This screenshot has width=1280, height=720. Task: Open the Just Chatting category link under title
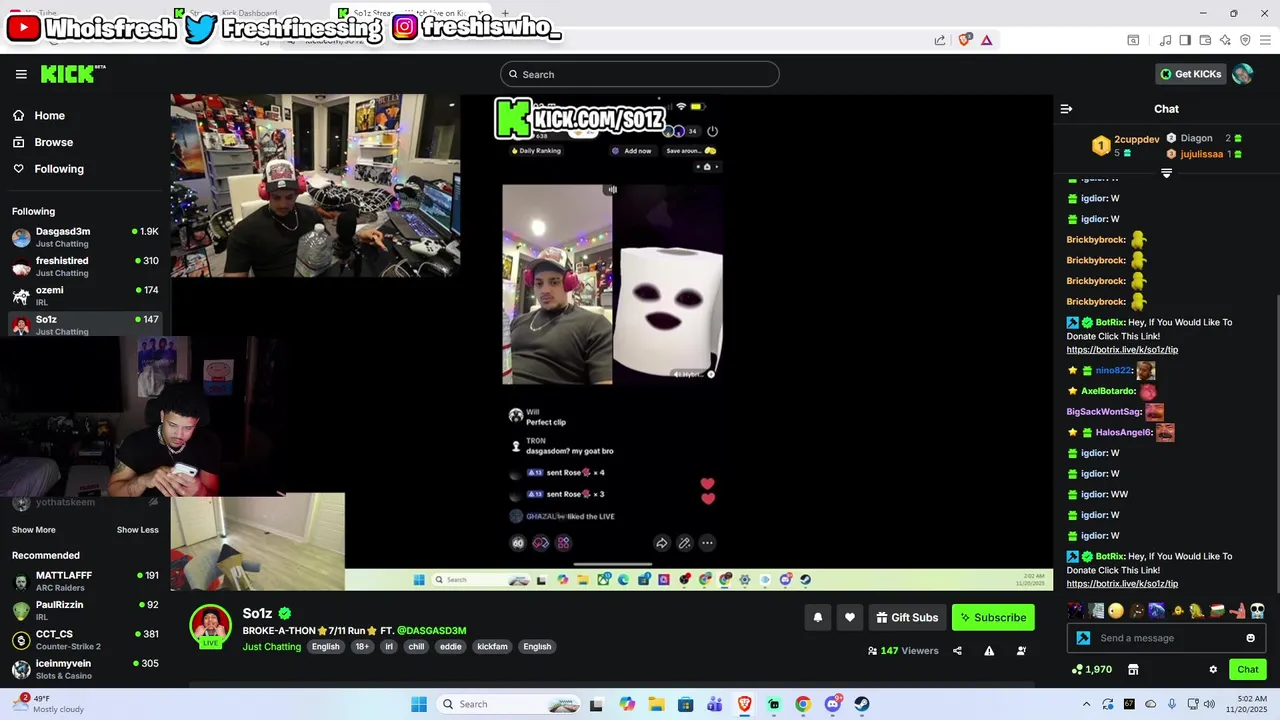point(272,647)
